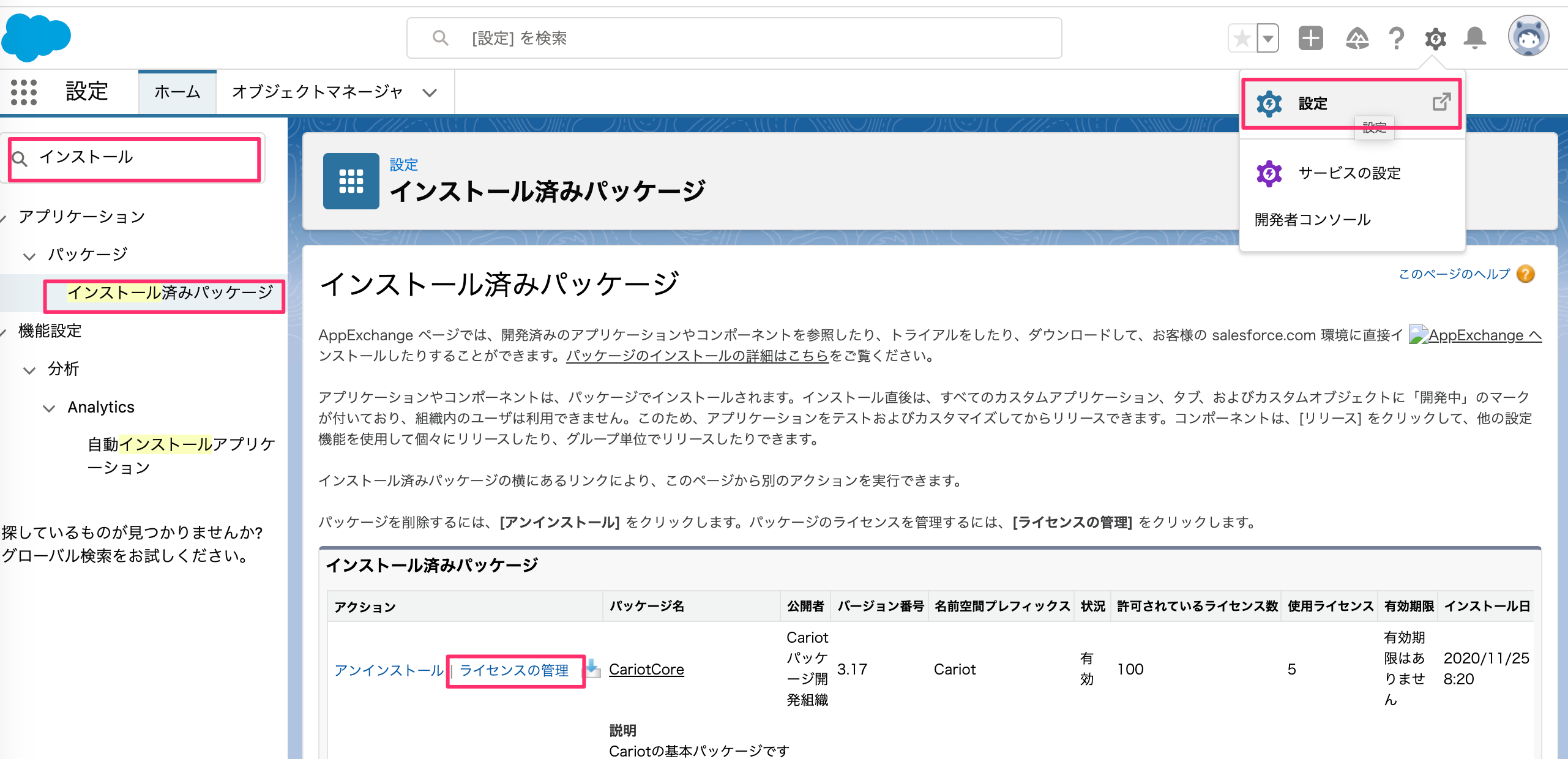Open the AppExchange へ link
Image resolution: width=1568 pixels, height=759 pixels.
pyautogui.click(x=1485, y=335)
